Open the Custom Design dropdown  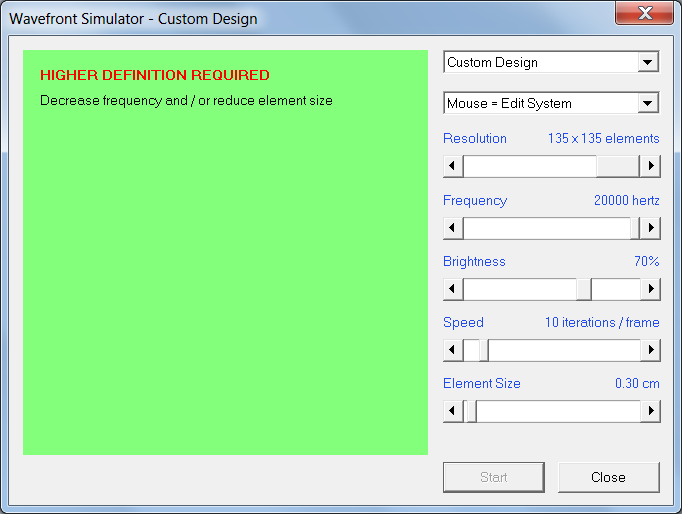click(551, 62)
